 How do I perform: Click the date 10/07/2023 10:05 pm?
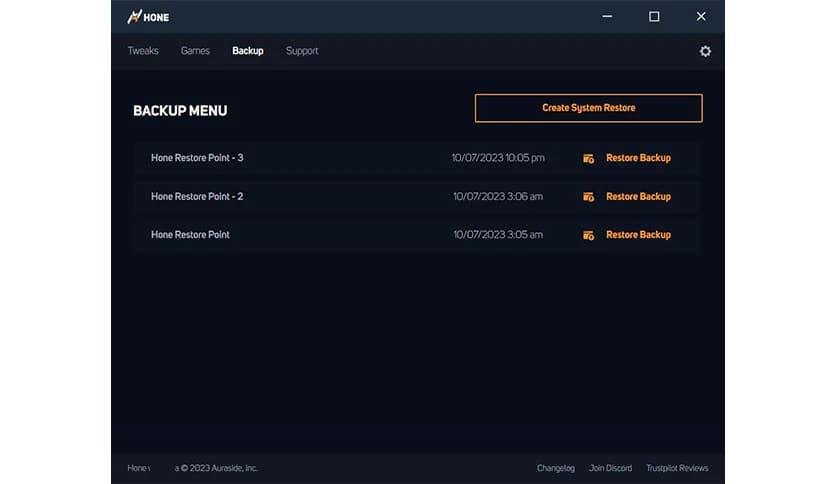coord(498,158)
